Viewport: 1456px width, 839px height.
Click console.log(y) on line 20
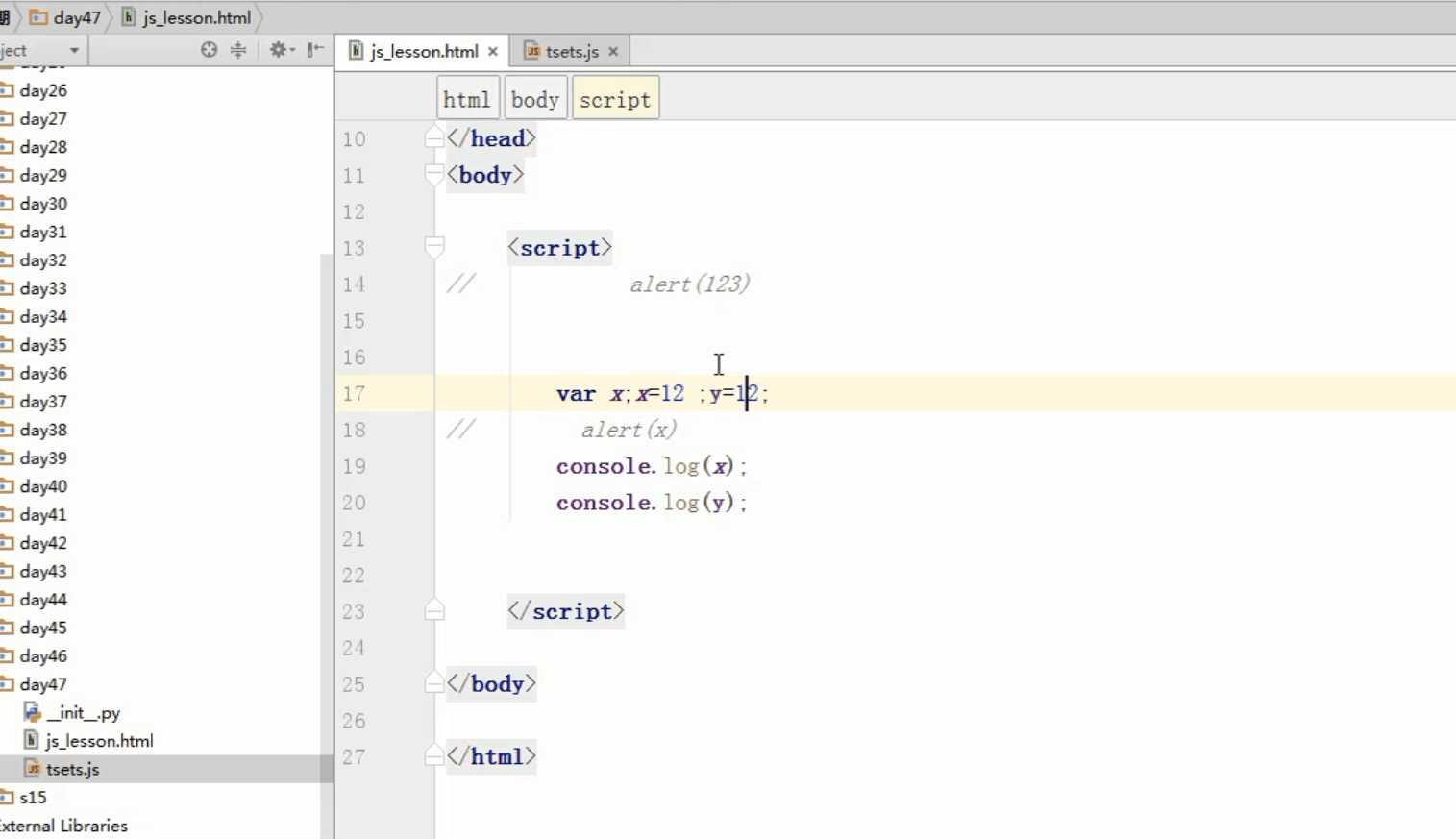[x=652, y=503]
